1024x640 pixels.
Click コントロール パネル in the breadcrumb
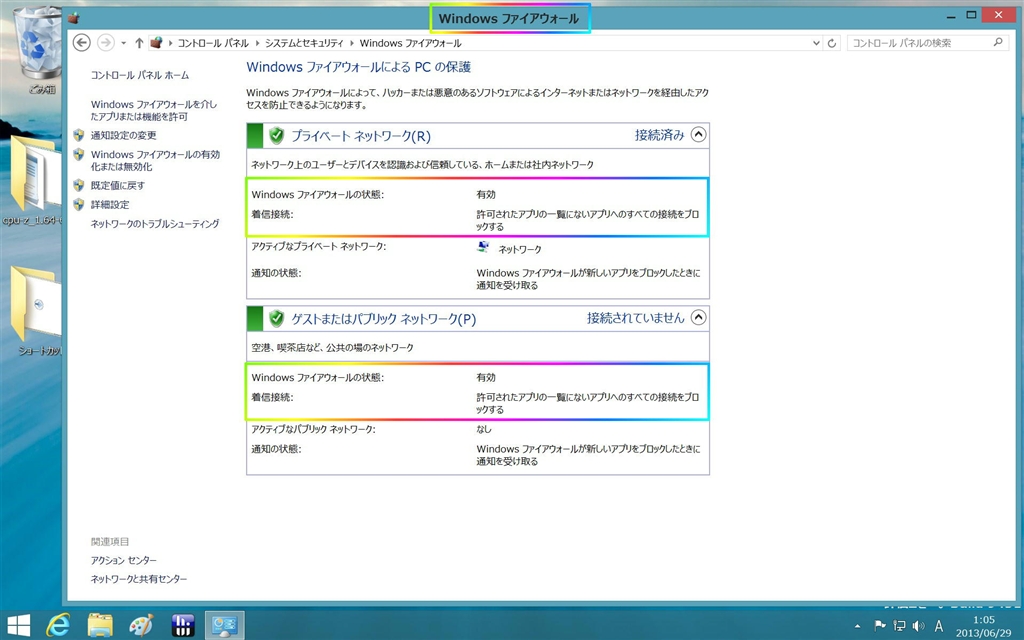coord(213,43)
